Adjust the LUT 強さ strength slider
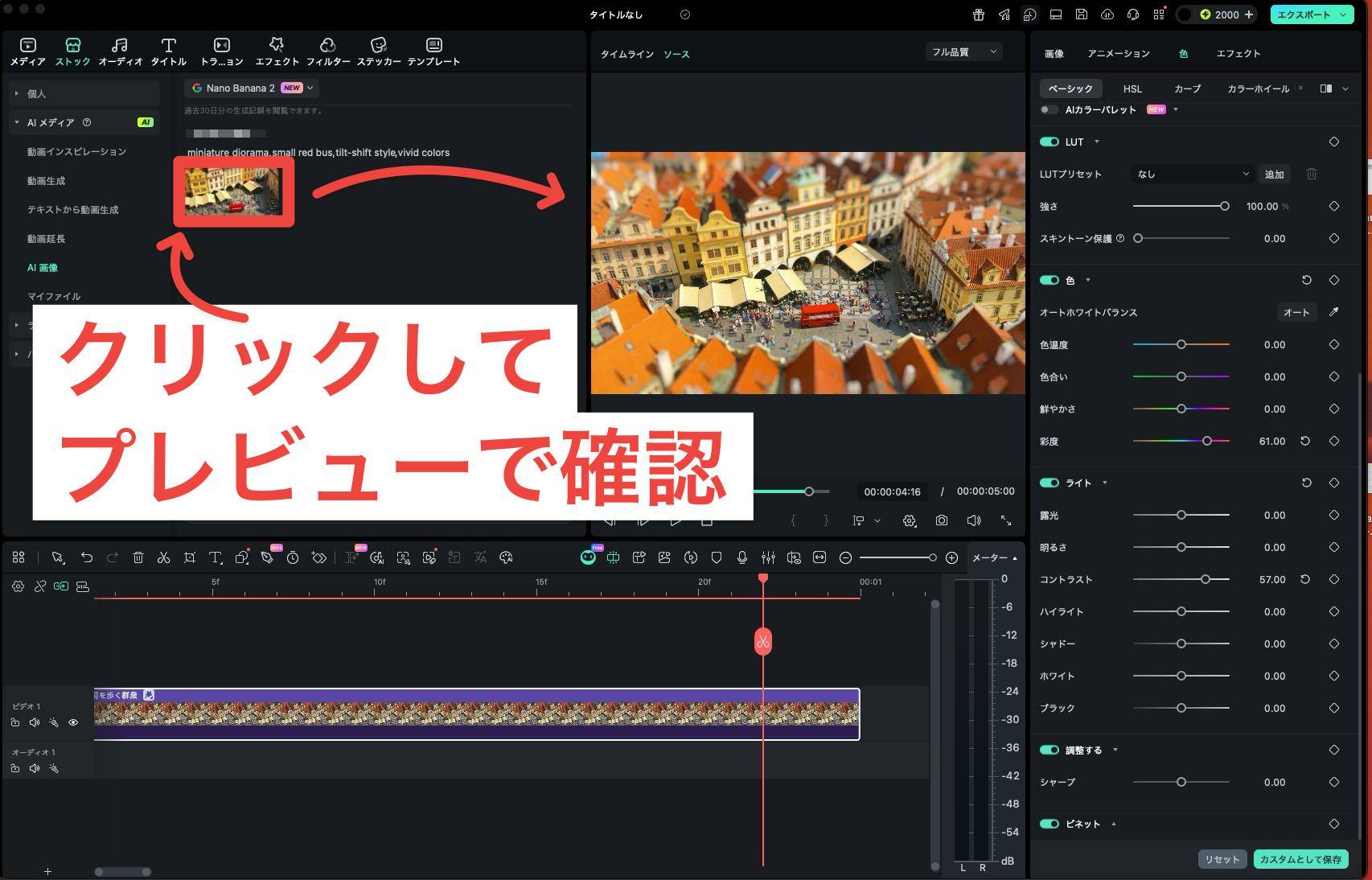The height and width of the screenshot is (880, 1372). point(1225,206)
